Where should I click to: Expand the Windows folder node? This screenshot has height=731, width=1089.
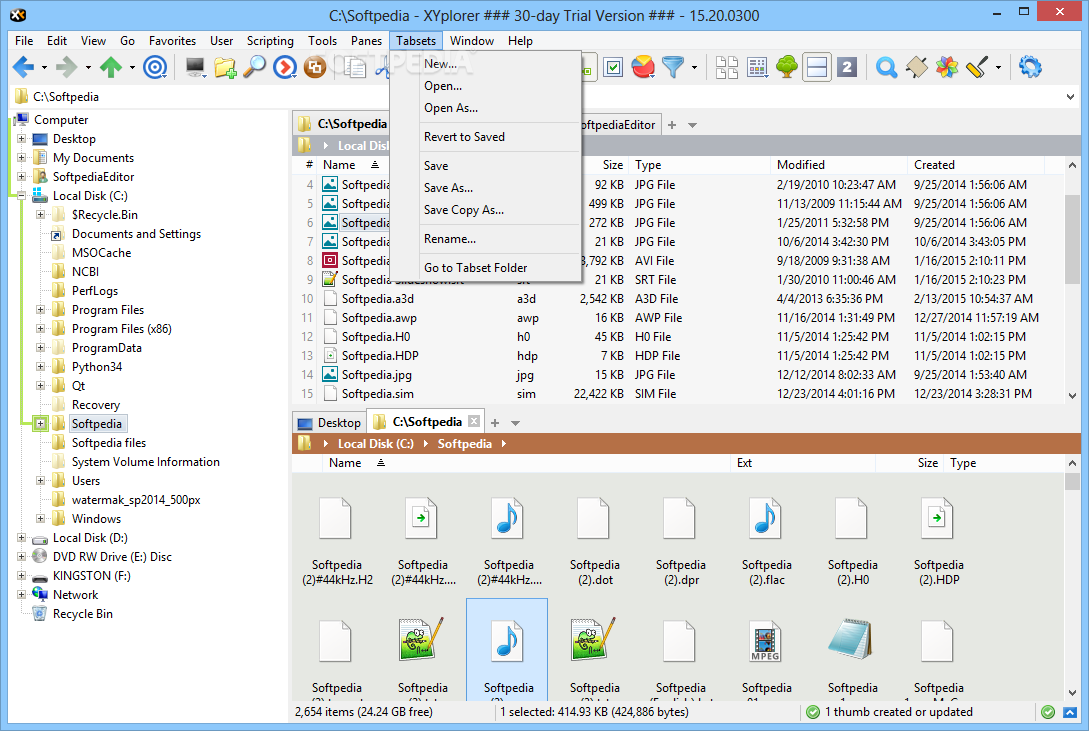(x=40, y=519)
